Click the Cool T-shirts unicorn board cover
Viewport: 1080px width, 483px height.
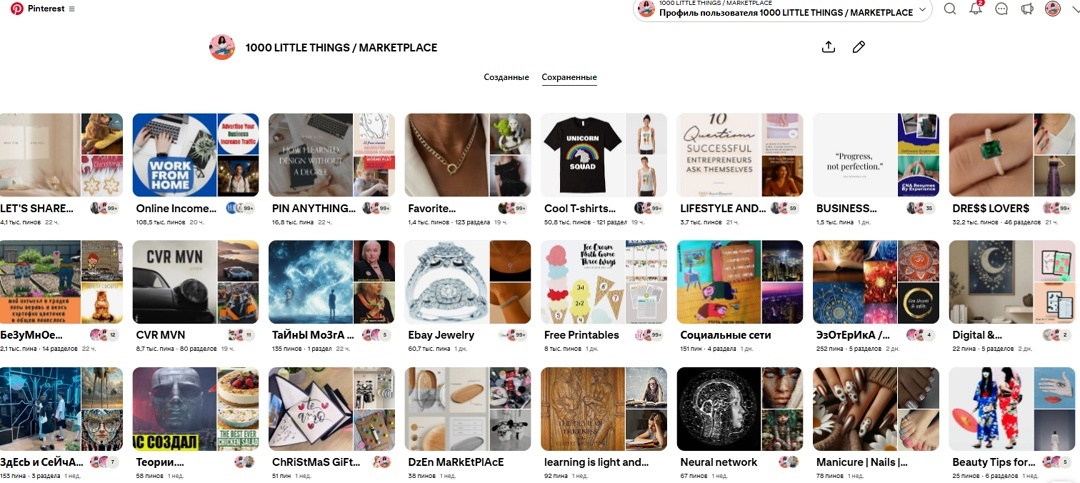(x=604, y=155)
